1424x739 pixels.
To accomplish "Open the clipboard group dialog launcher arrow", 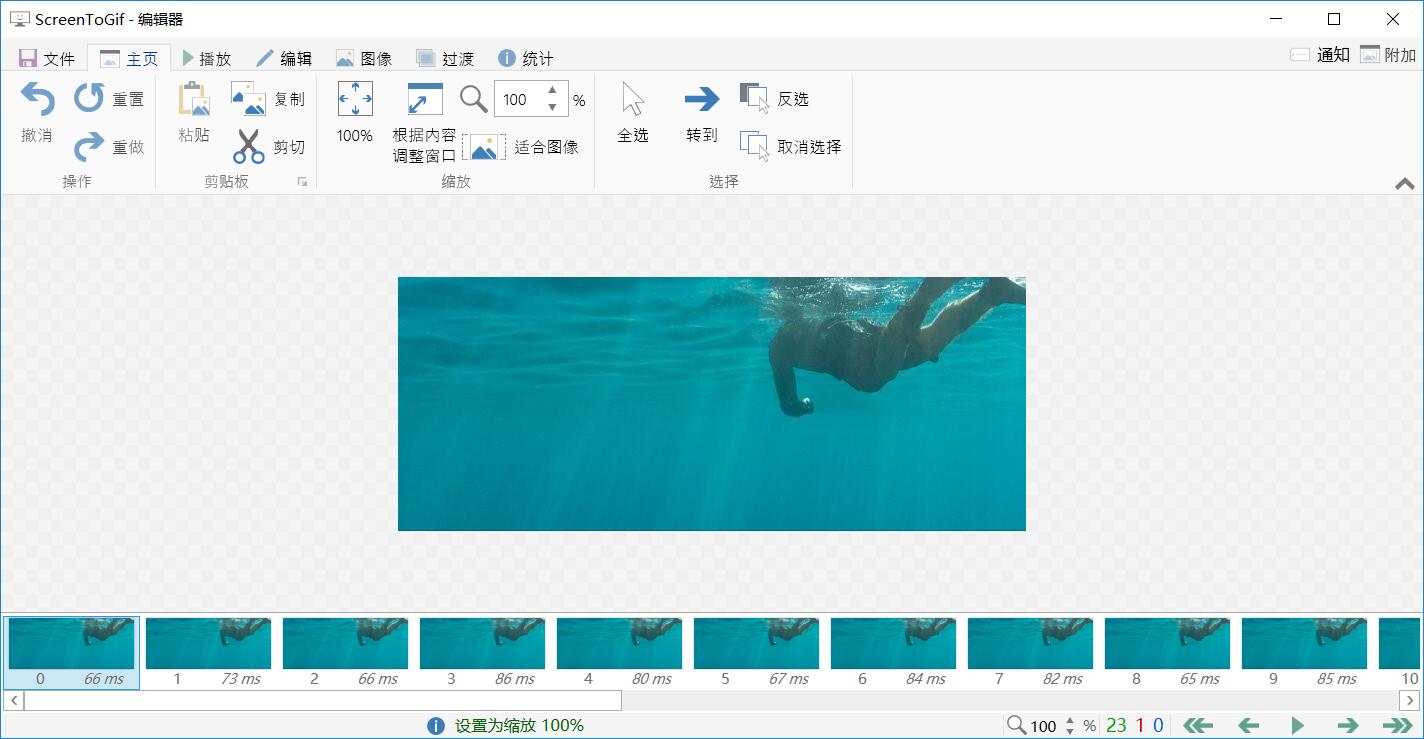I will pyautogui.click(x=303, y=181).
